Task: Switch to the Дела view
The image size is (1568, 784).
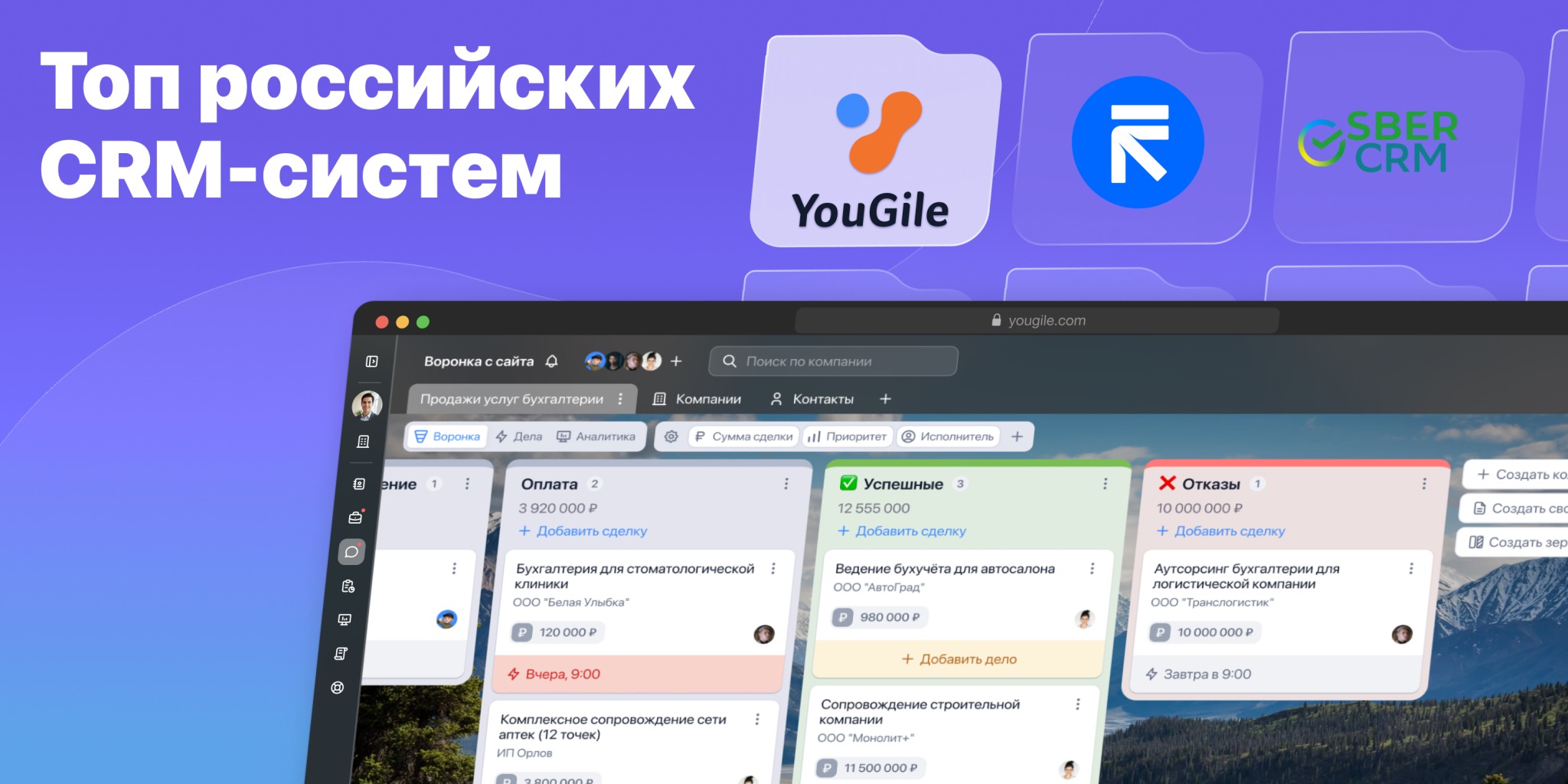Action: point(518,436)
